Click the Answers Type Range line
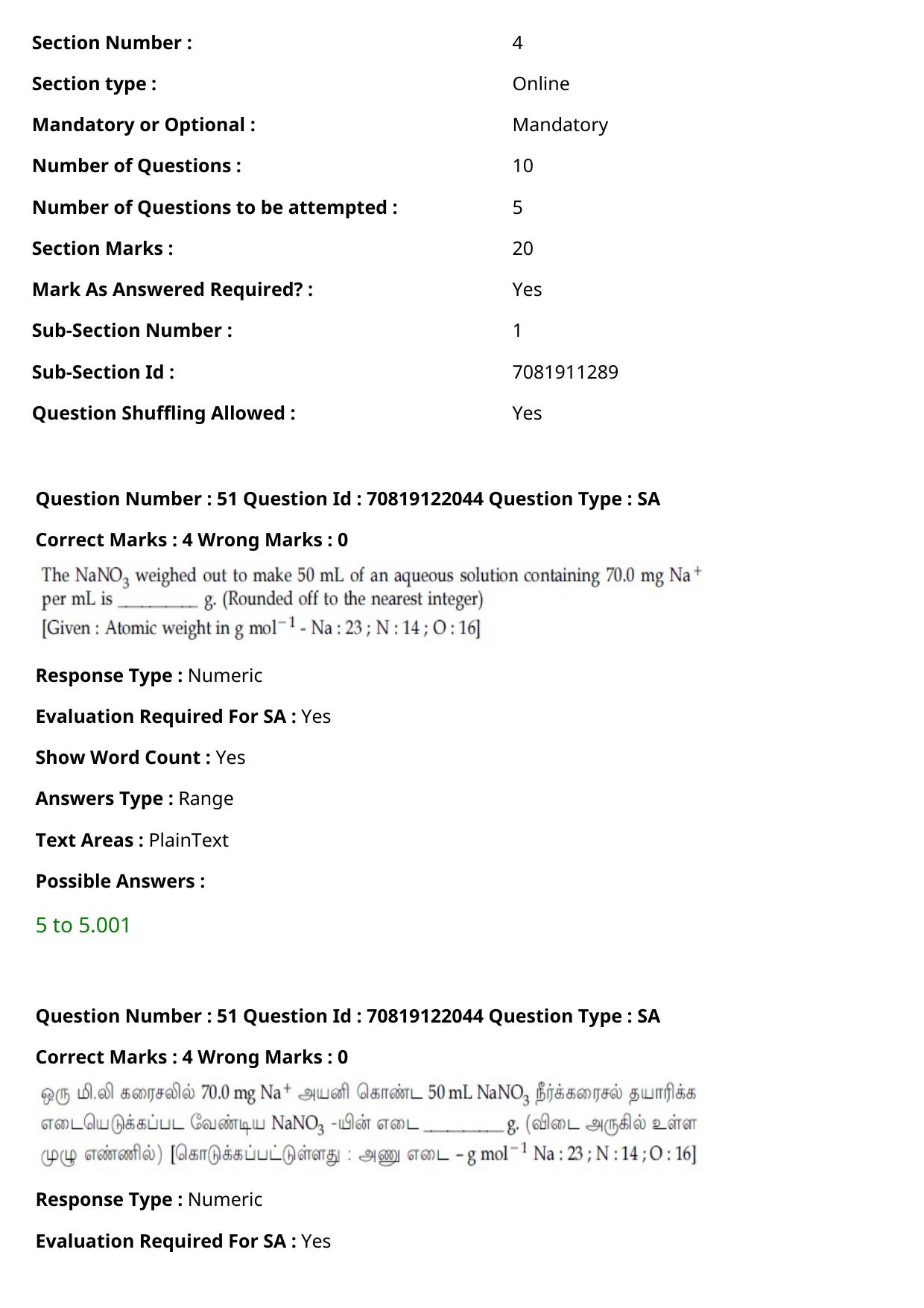The height and width of the screenshot is (1308, 924). point(134,798)
